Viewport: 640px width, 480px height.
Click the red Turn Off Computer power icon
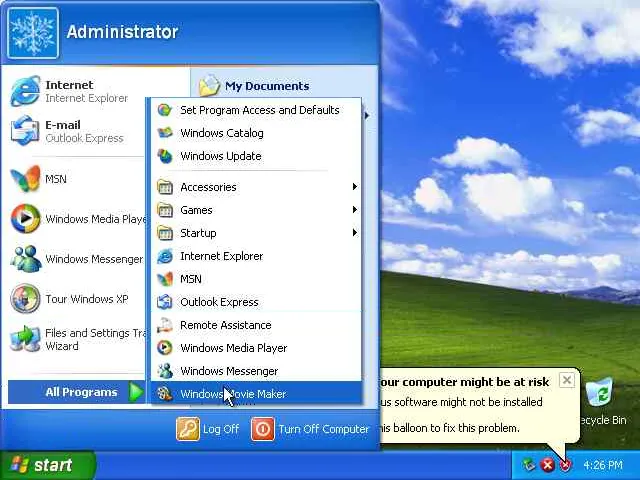click(x=263, y=429)
